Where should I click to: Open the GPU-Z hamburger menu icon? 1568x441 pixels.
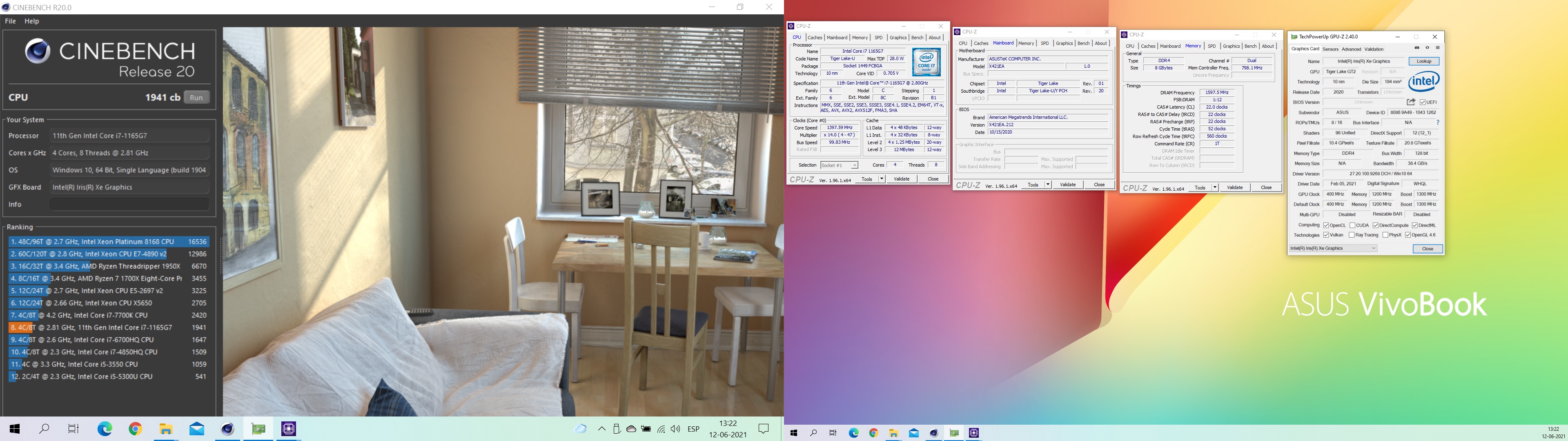[x=1438, y=48]
